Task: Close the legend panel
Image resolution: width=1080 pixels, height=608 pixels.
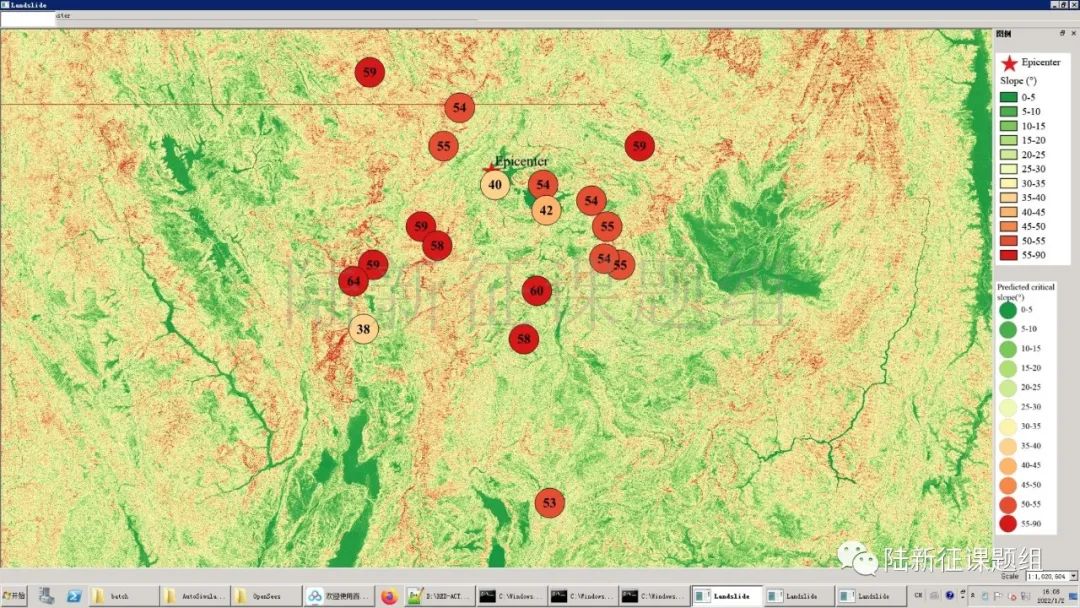Action: [x=1073, y=33]
